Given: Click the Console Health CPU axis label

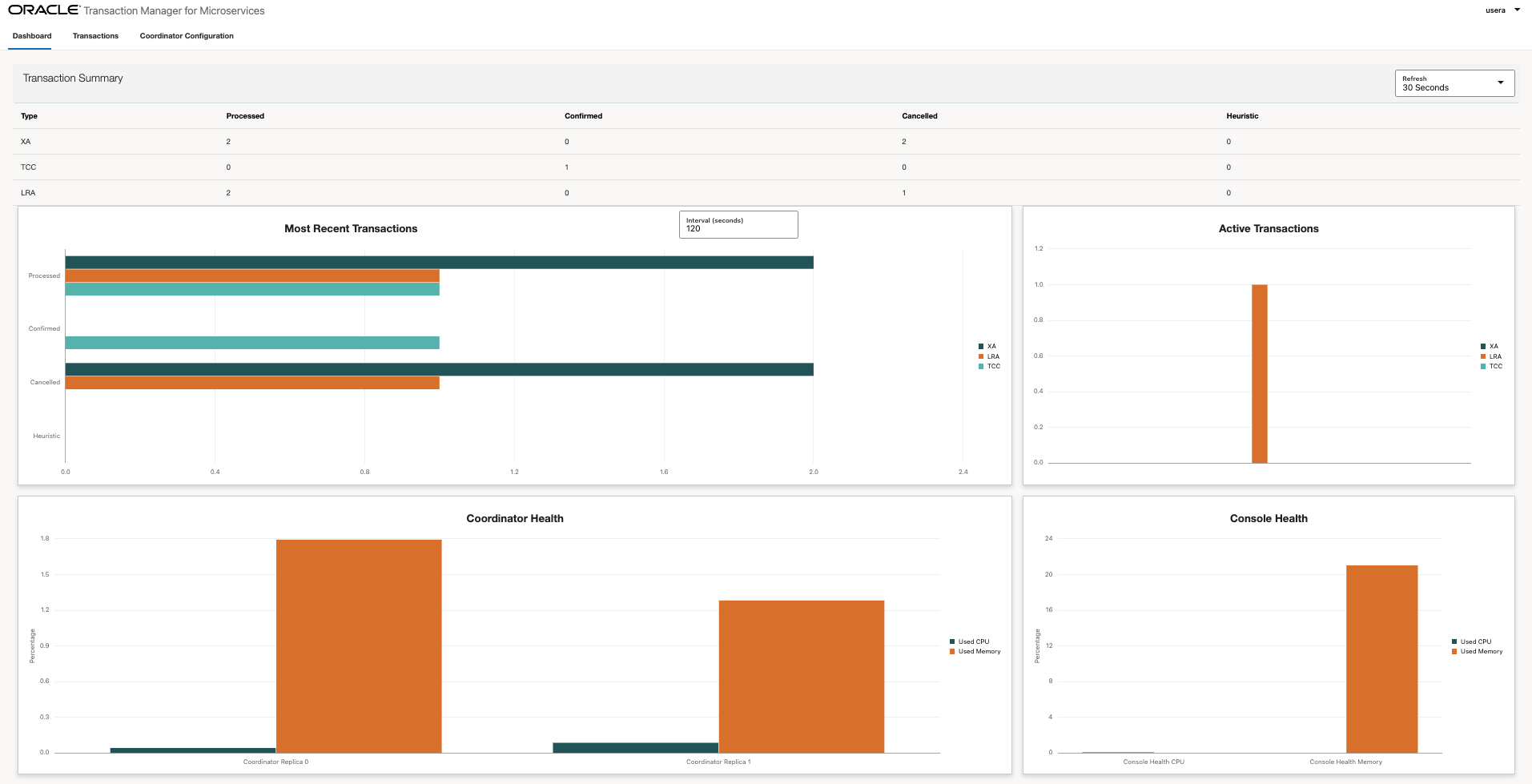Looking at the screenshot, I should (1153, 762).
